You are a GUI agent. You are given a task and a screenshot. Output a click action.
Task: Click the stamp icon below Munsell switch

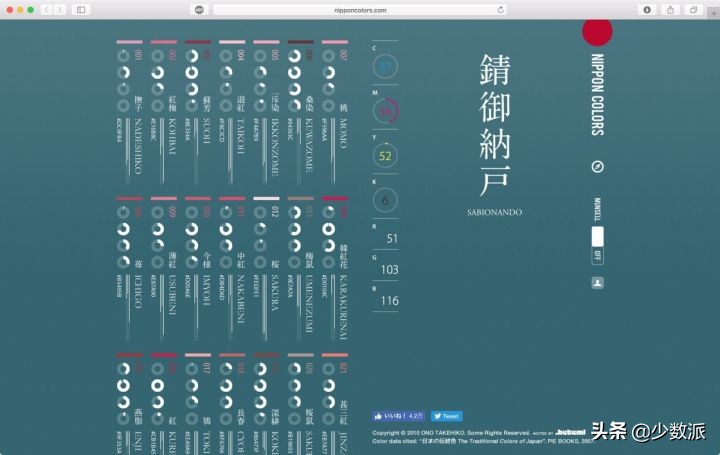(x=597, y=283)
